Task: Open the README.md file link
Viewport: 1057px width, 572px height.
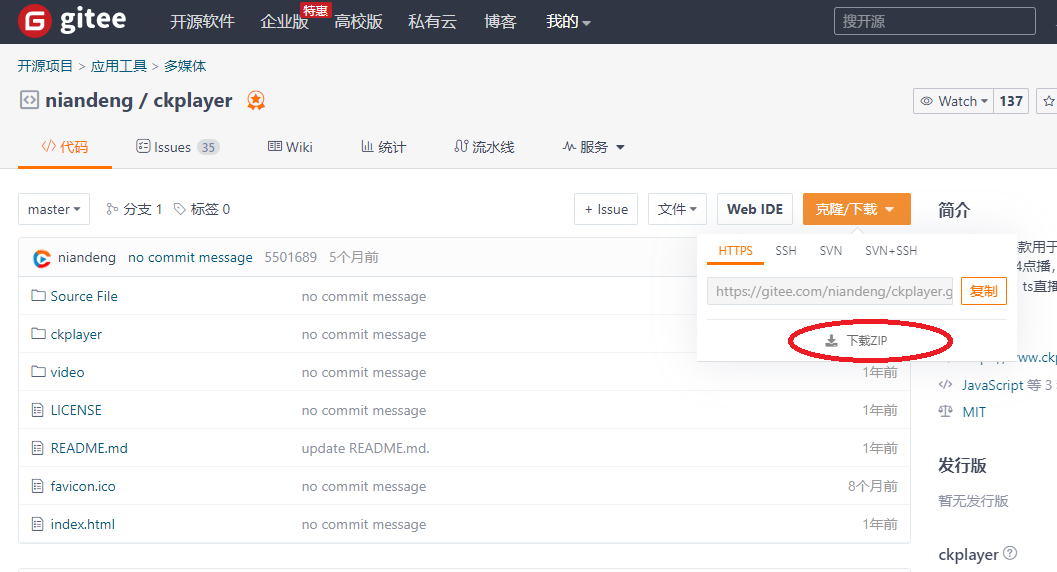Action: [x=89, y=448]
